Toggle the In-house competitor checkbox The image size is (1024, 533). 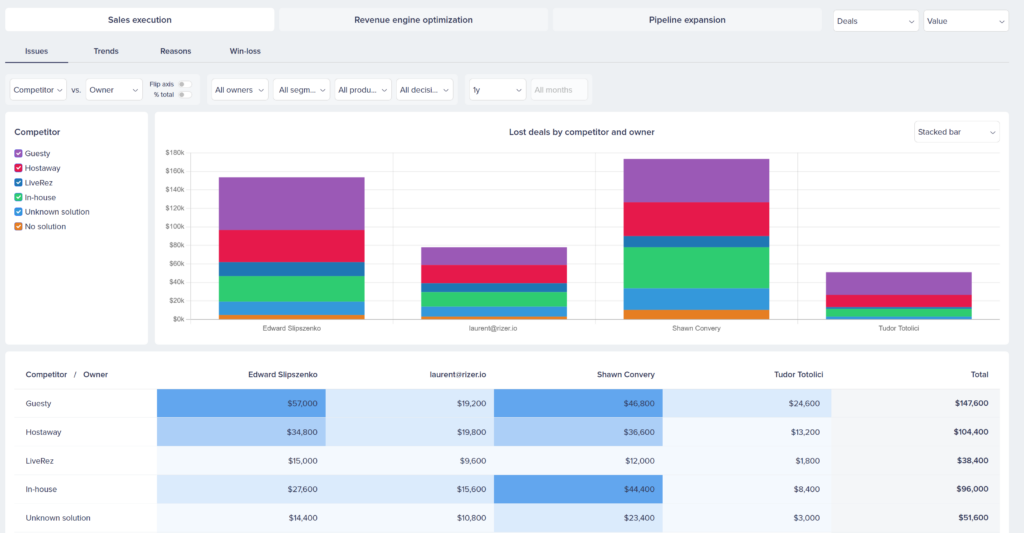click(19, 197)
